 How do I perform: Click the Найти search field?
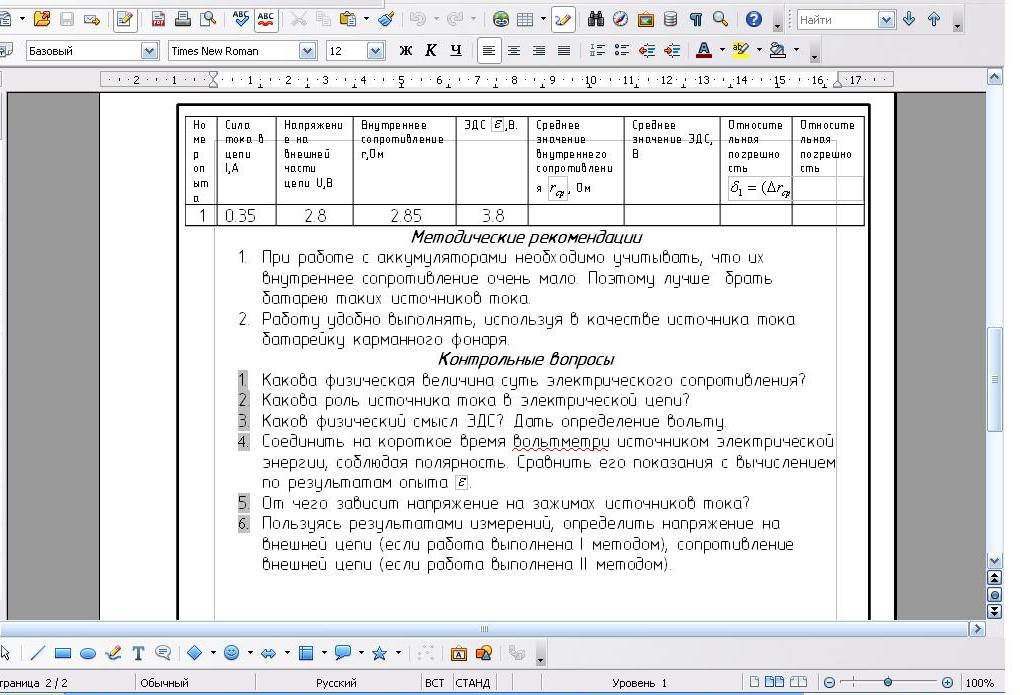coord(837,20)
